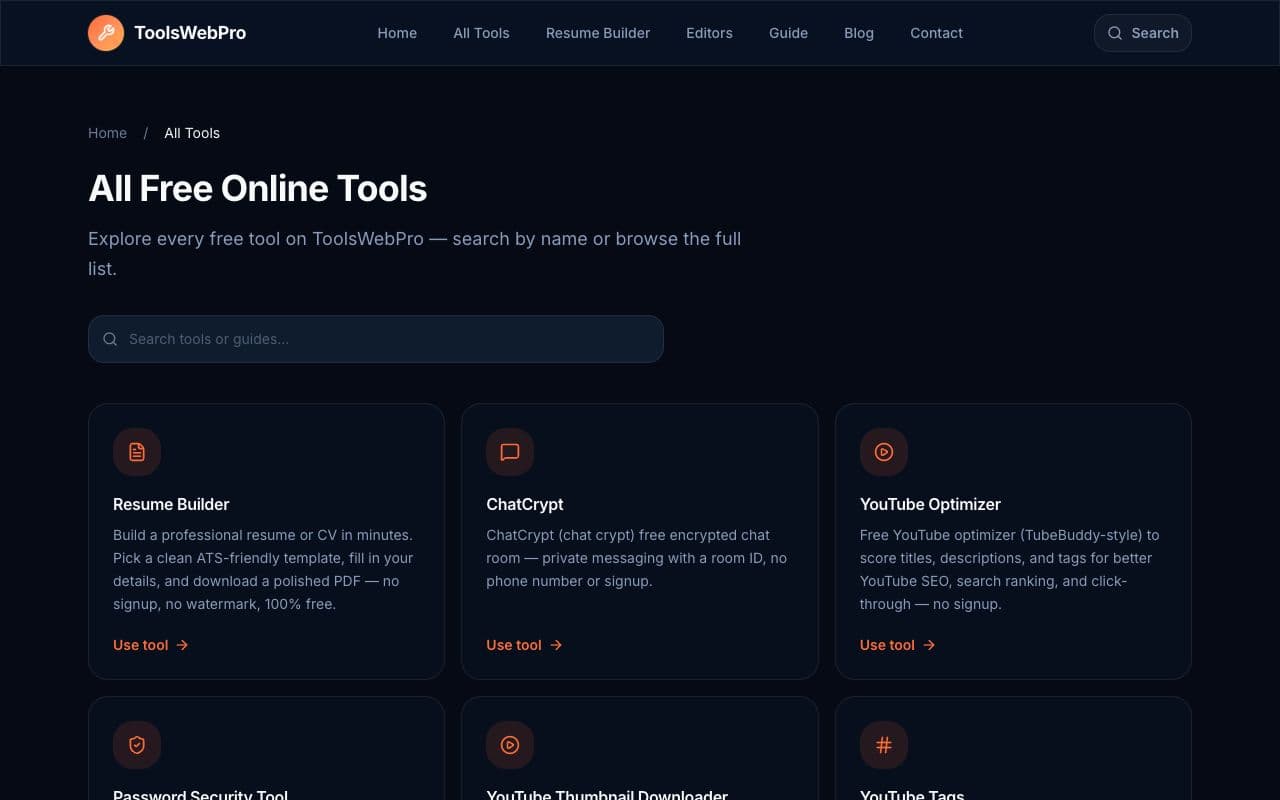Screen dimensions: 1280x800
Task: Click the All Free Online Tools heading
Action: 258,188
